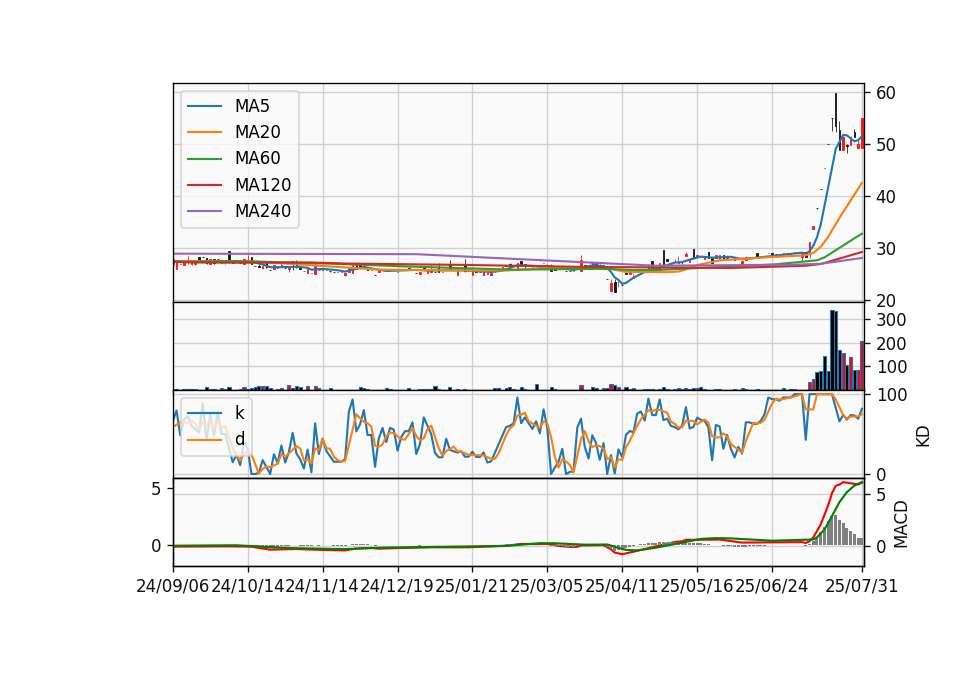Click the 24/09/06 date label
This screenshot has width=960, height=690.
coord(173,587)
